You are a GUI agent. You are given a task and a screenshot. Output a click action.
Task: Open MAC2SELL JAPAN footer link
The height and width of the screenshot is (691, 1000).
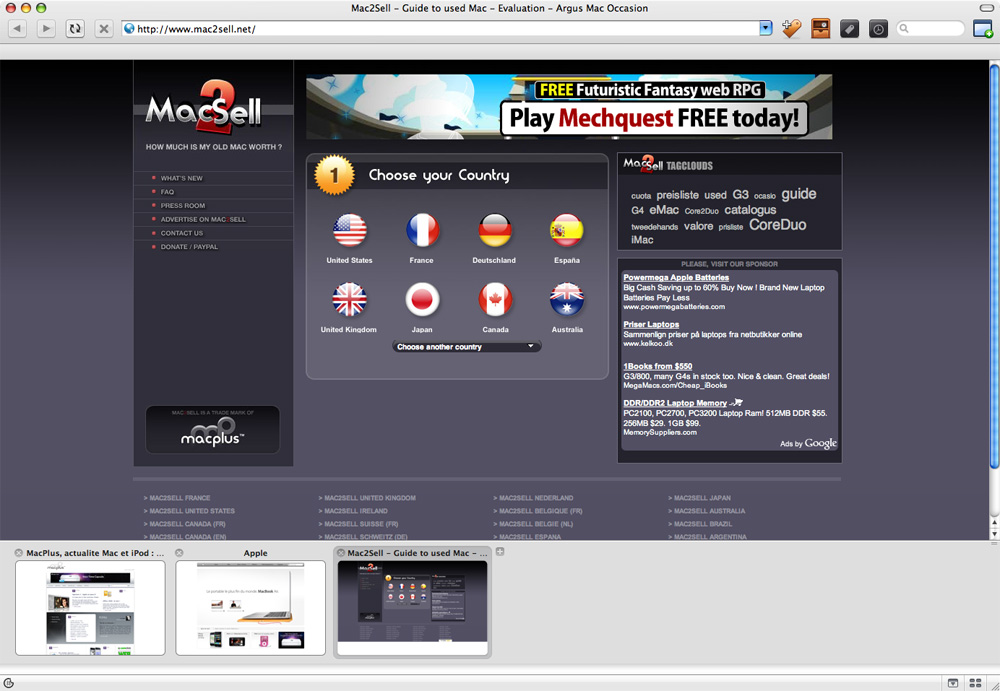pyautogui.click(x=700, y=498)
